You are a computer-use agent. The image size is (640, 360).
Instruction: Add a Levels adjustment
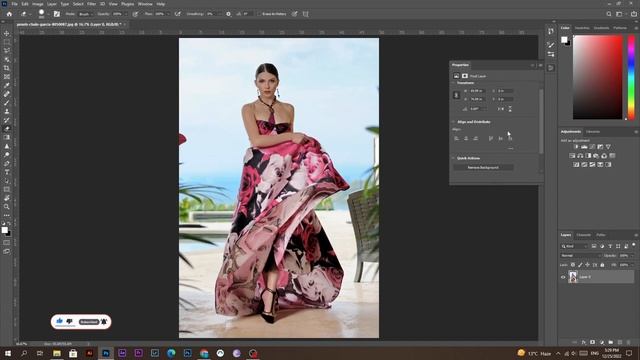click(x=584, y=147)
